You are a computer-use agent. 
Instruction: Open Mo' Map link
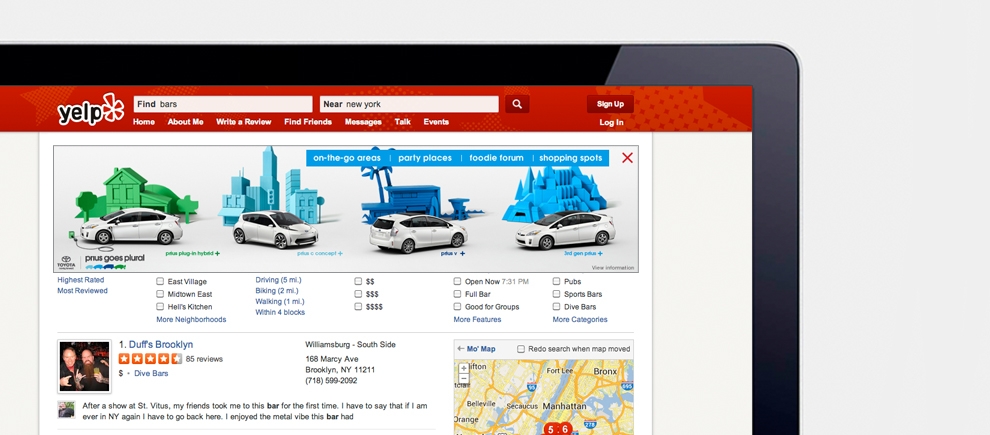(481, 349)
